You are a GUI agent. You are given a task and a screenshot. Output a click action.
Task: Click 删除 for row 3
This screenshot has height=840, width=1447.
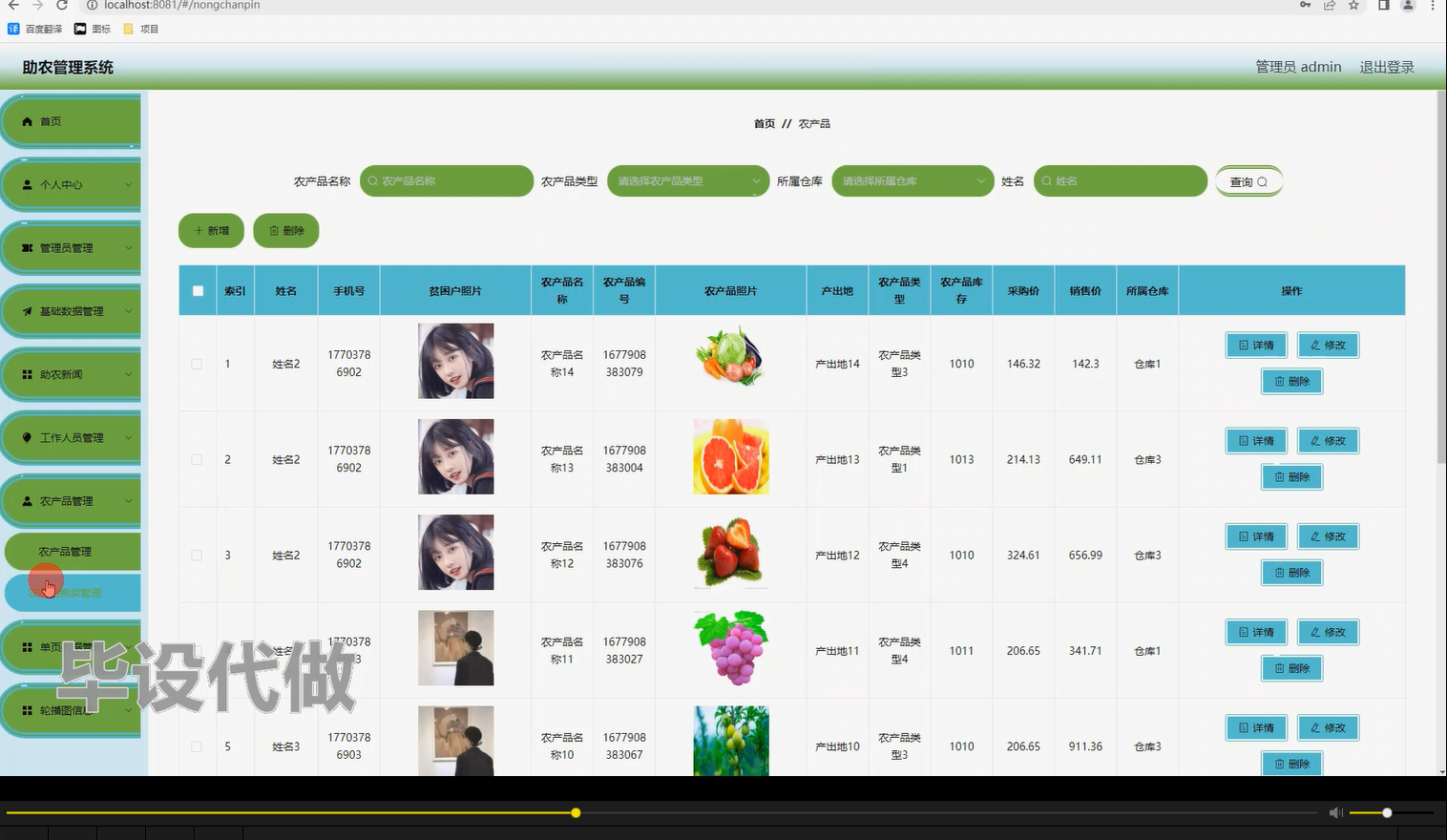(1292, 573)
